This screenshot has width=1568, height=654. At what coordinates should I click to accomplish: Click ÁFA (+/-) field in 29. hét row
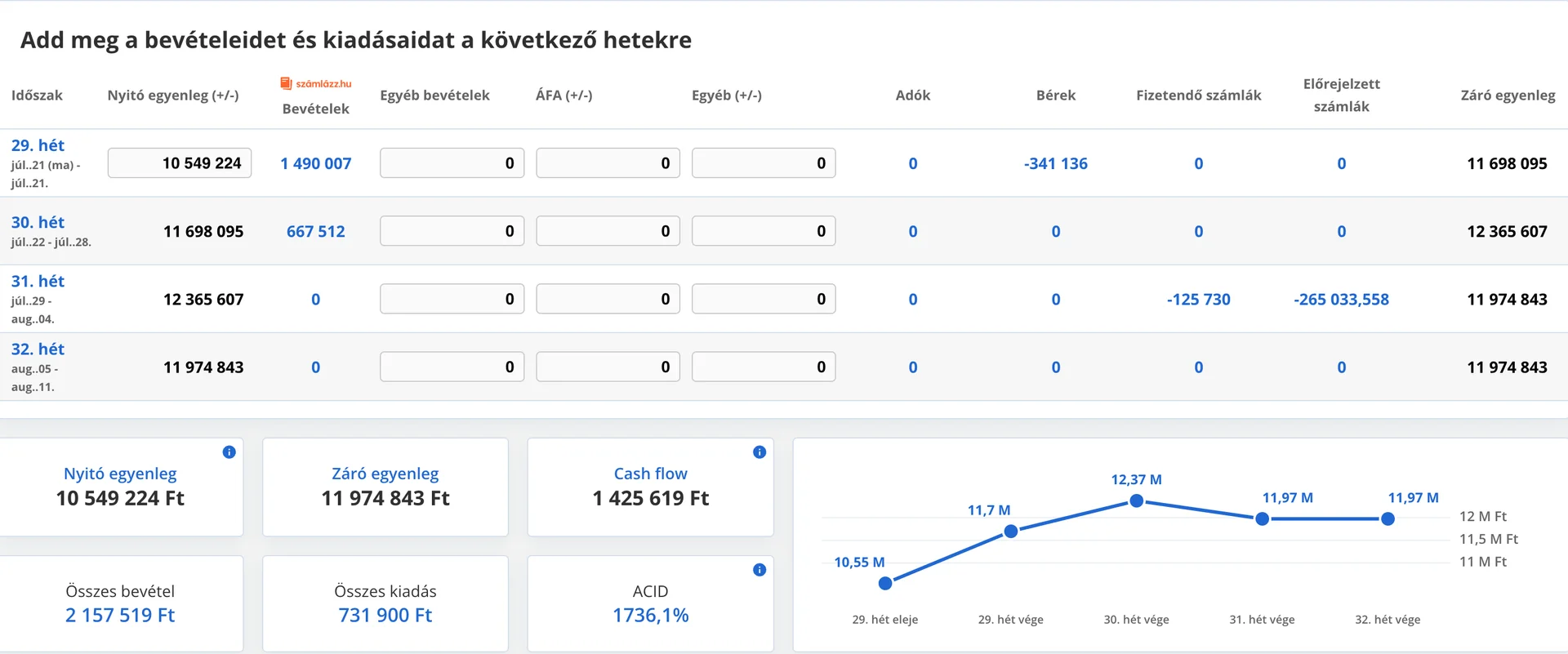click(x=608, y=162)
